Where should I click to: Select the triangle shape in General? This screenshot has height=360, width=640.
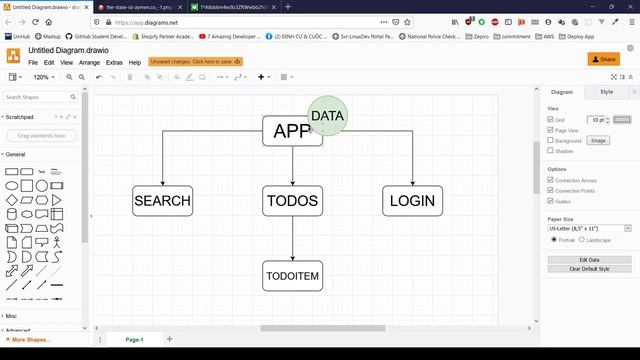(x=57, y=200)
